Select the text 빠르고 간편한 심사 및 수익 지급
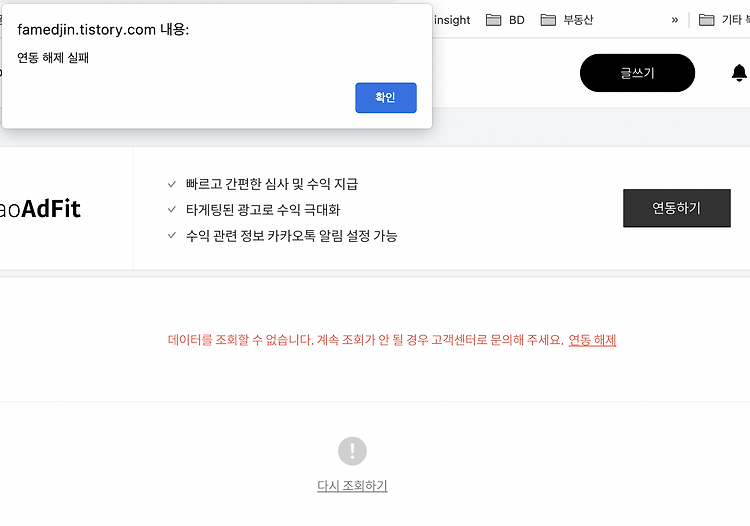The image size is (750, 526). coord(272,184)
